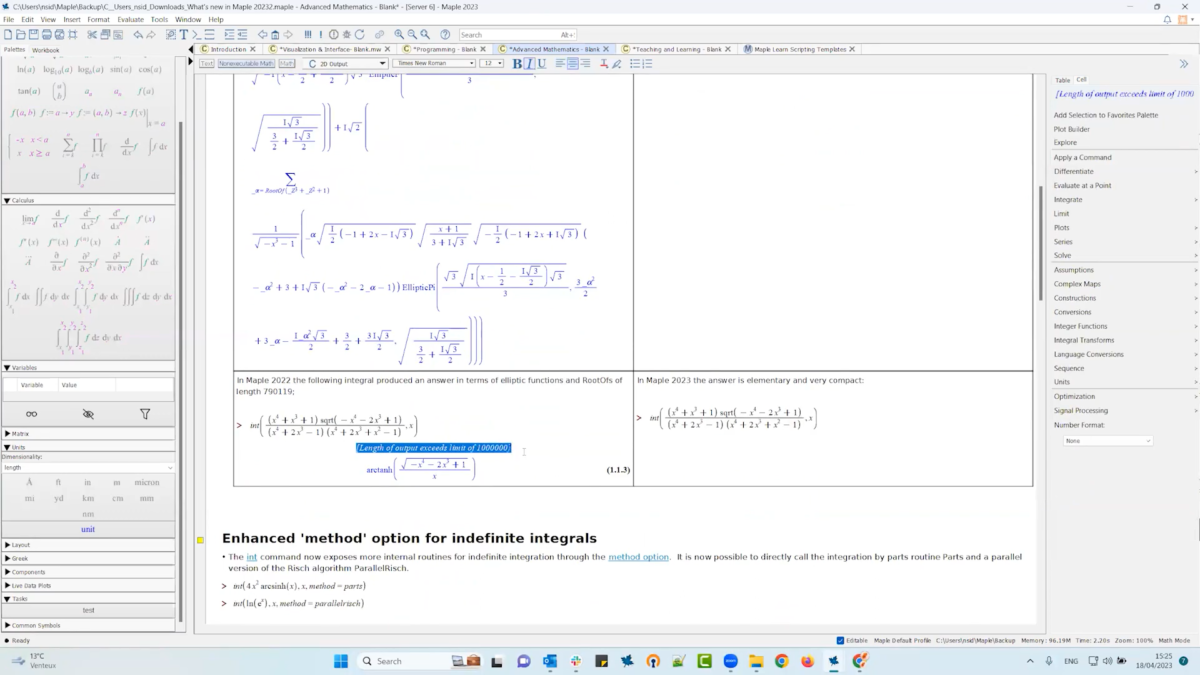Follow the 'int' command hyperlink
This screenshot has height=675, width=1200.
[252, 557]
